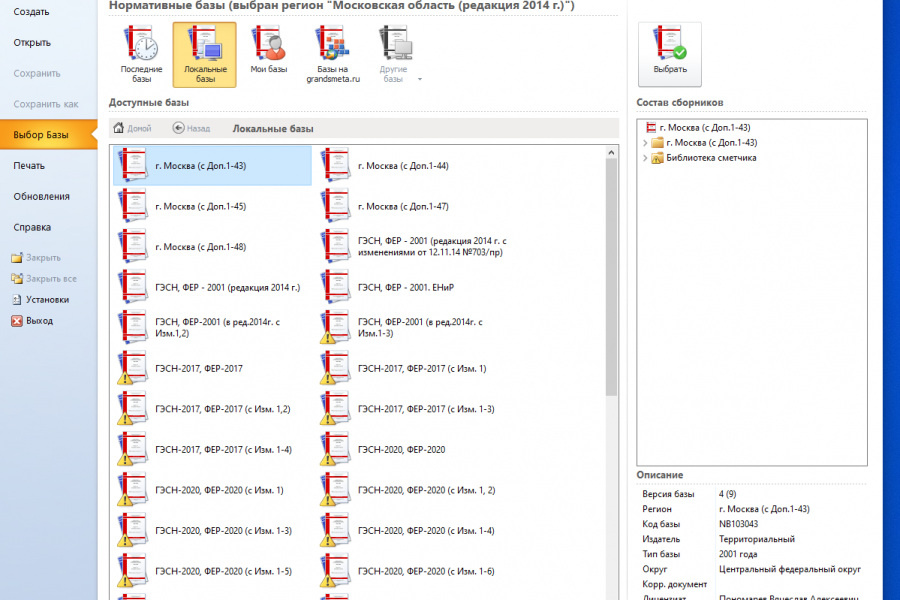
Task: Expand the г. Москва (с Доп.1-43) folder node
Action: point(645,143)
